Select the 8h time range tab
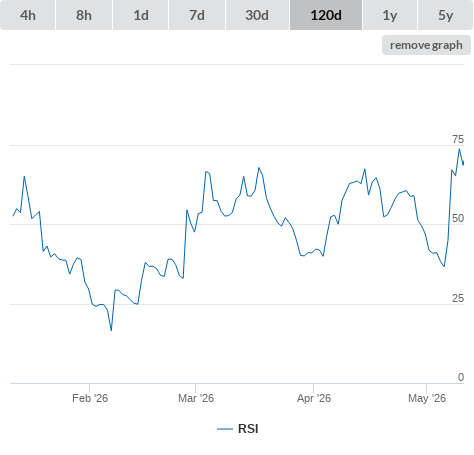This screenshot has width=474, height=455. click(x=84, y=15)
